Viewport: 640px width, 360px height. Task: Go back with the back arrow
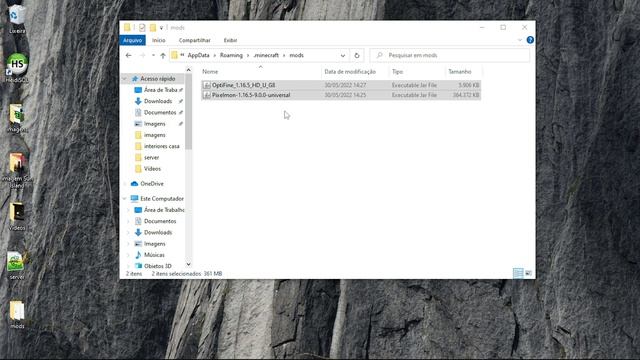[129, 55]
